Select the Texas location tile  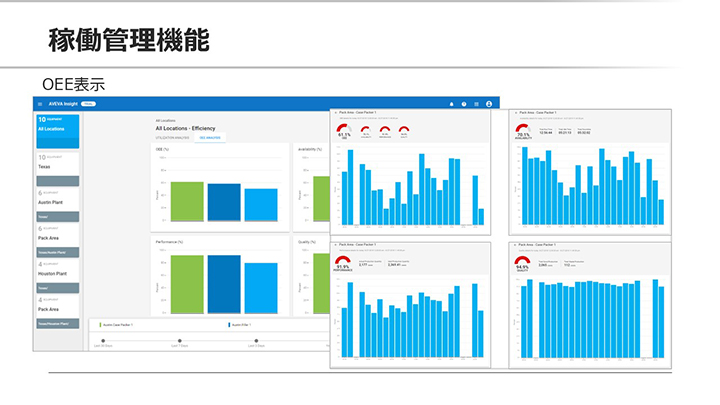[57, 164]
